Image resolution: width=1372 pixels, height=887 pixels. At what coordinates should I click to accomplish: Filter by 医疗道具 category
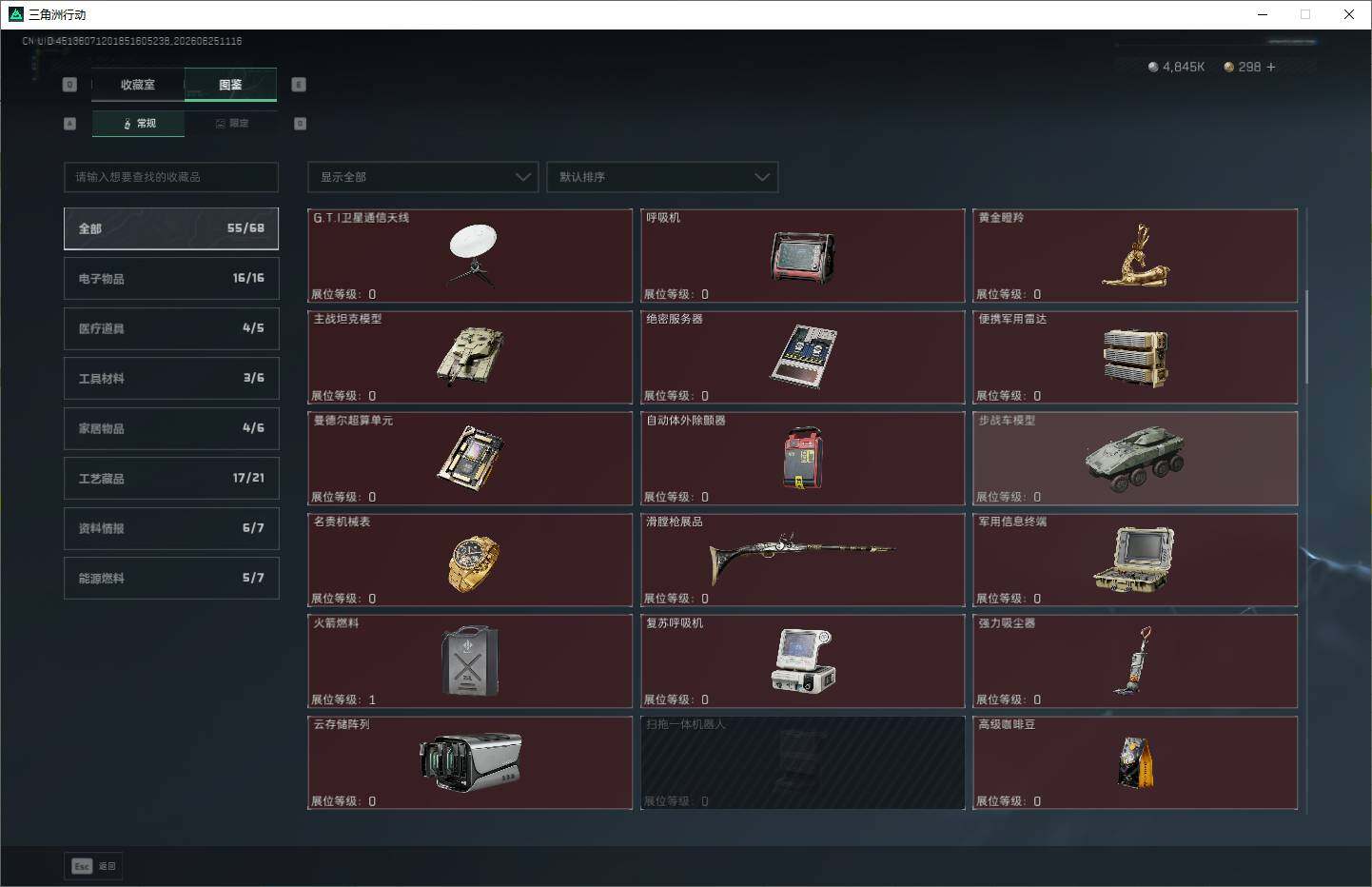(171, 328)
